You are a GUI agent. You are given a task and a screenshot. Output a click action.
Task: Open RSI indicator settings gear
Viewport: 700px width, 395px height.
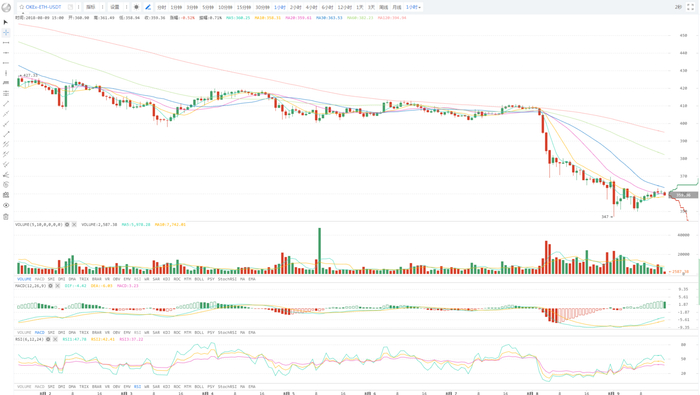[48, 339]
